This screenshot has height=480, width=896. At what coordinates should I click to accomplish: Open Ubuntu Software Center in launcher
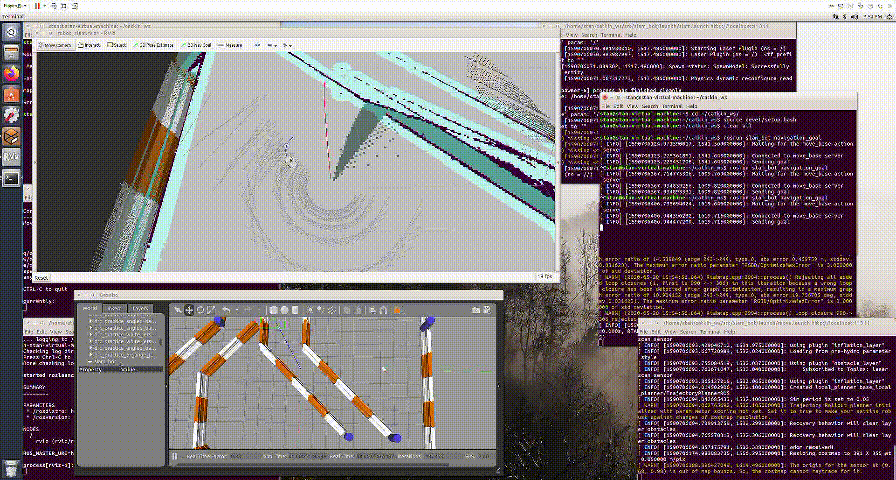[11, 94]
